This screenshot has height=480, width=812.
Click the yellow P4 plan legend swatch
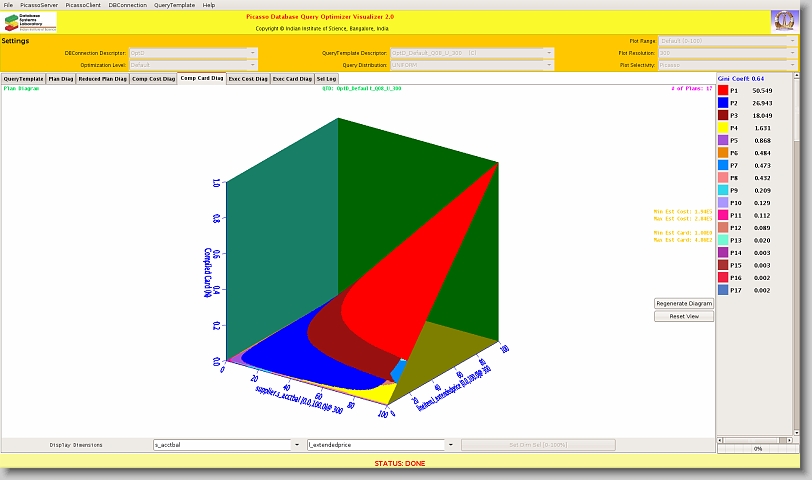[723, 128]
